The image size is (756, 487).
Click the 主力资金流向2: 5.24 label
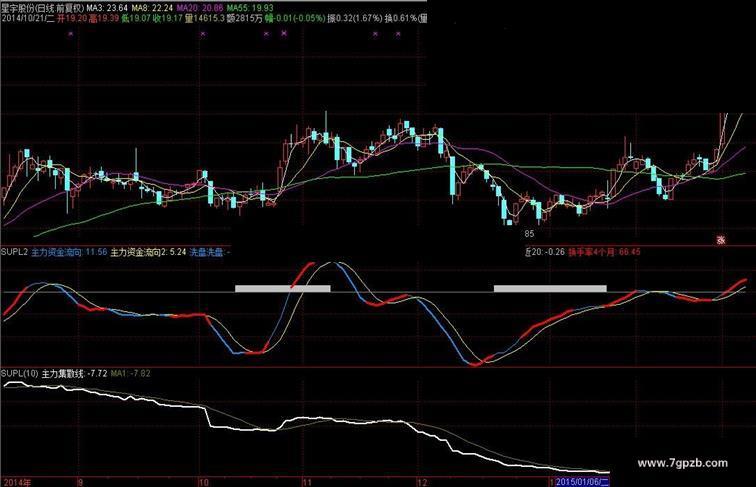(148, 252)
